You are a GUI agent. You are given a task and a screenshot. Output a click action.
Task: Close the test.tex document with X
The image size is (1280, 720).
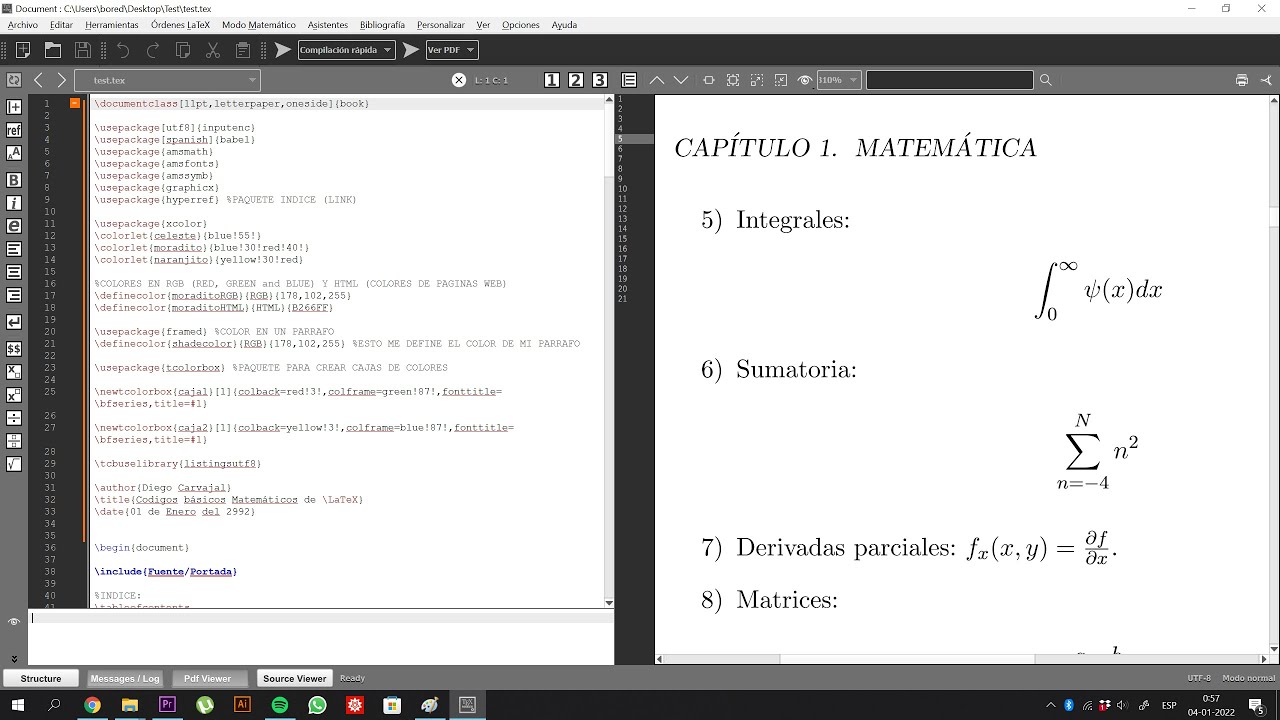pos(459,80)
